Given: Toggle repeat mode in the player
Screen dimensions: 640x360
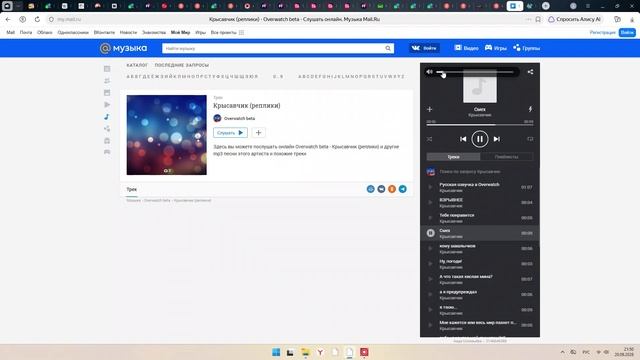Looking at the screenshot, I should click(x=530, y=139).
